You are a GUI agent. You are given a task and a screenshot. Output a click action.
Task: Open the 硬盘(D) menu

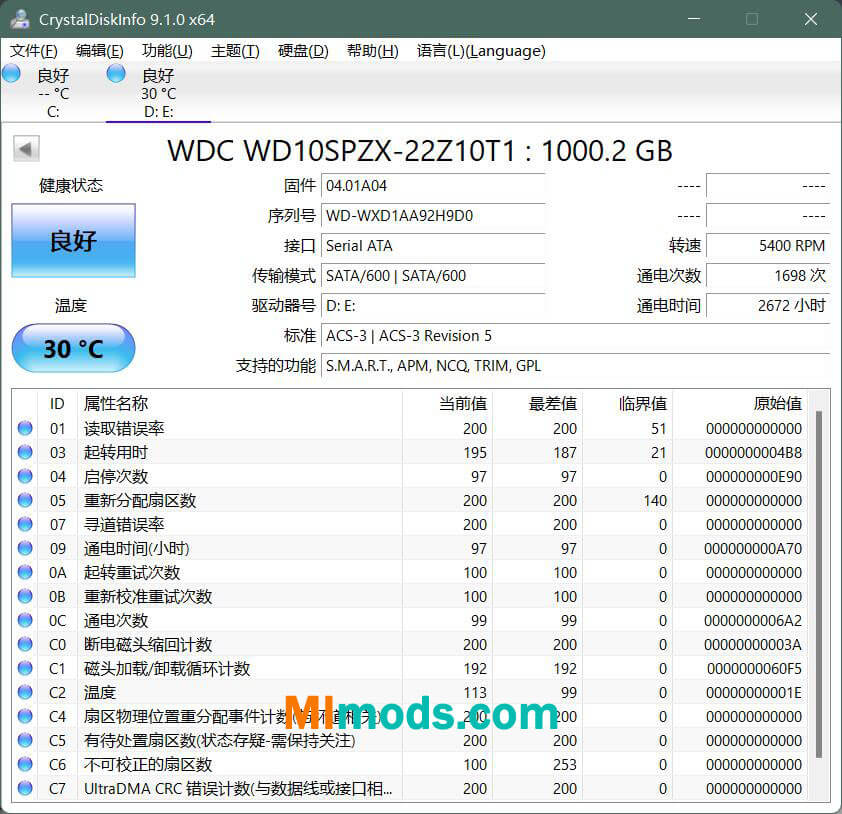[x=303, y=51]
